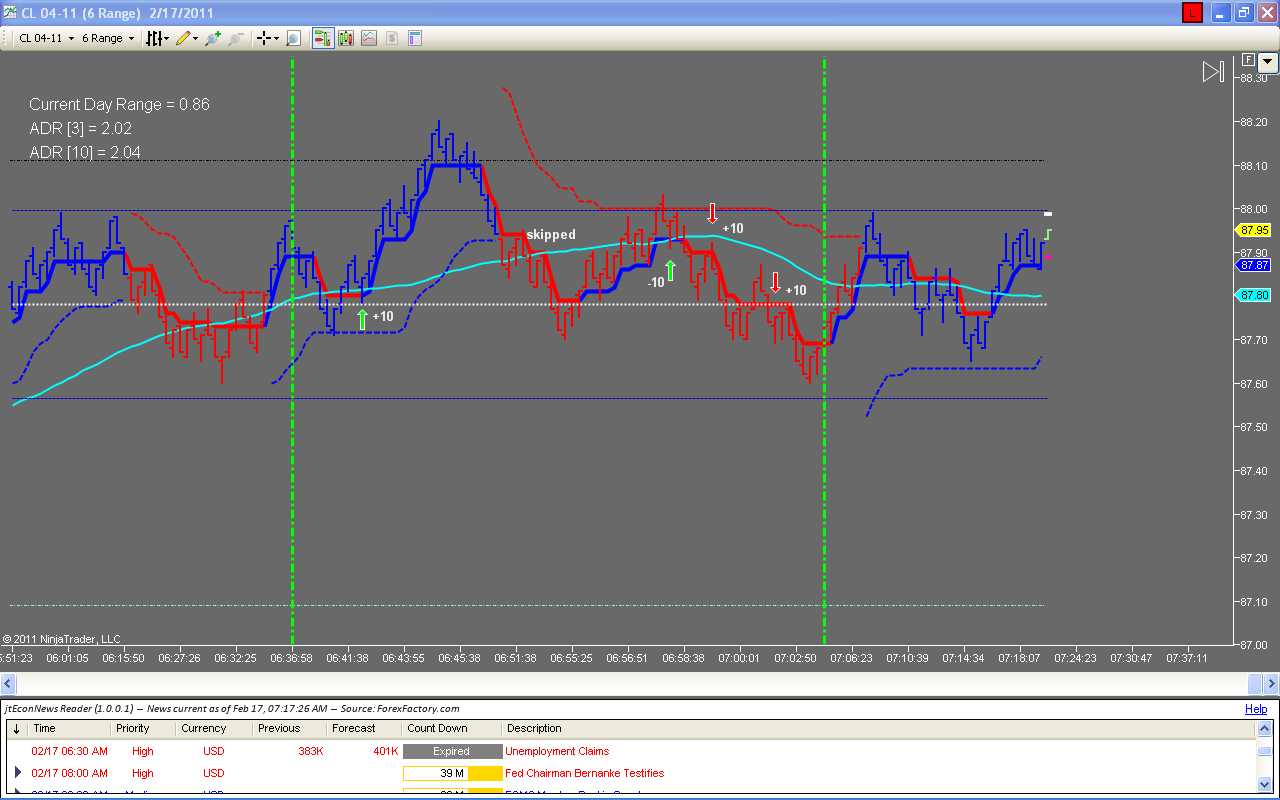Click the Current Day Range text
1280x800 pixels.
pyautogui.click(x=119, y=104)
